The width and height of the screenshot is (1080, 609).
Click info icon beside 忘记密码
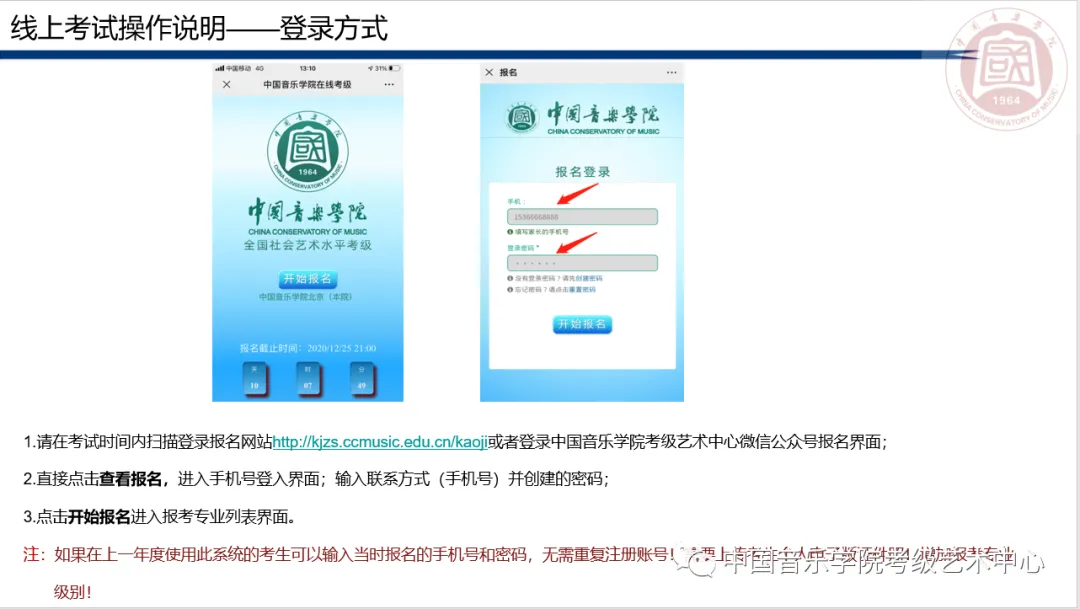(x=510, y=290)
